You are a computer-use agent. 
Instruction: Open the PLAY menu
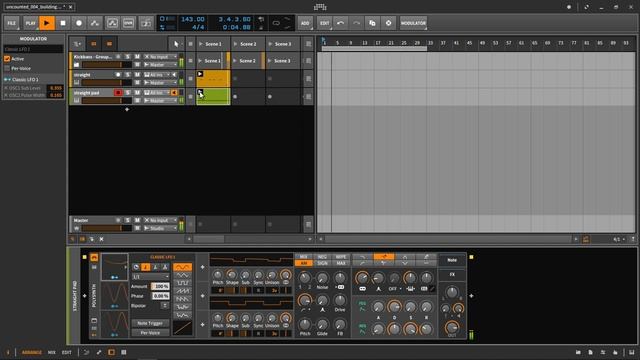coord(31,23)
